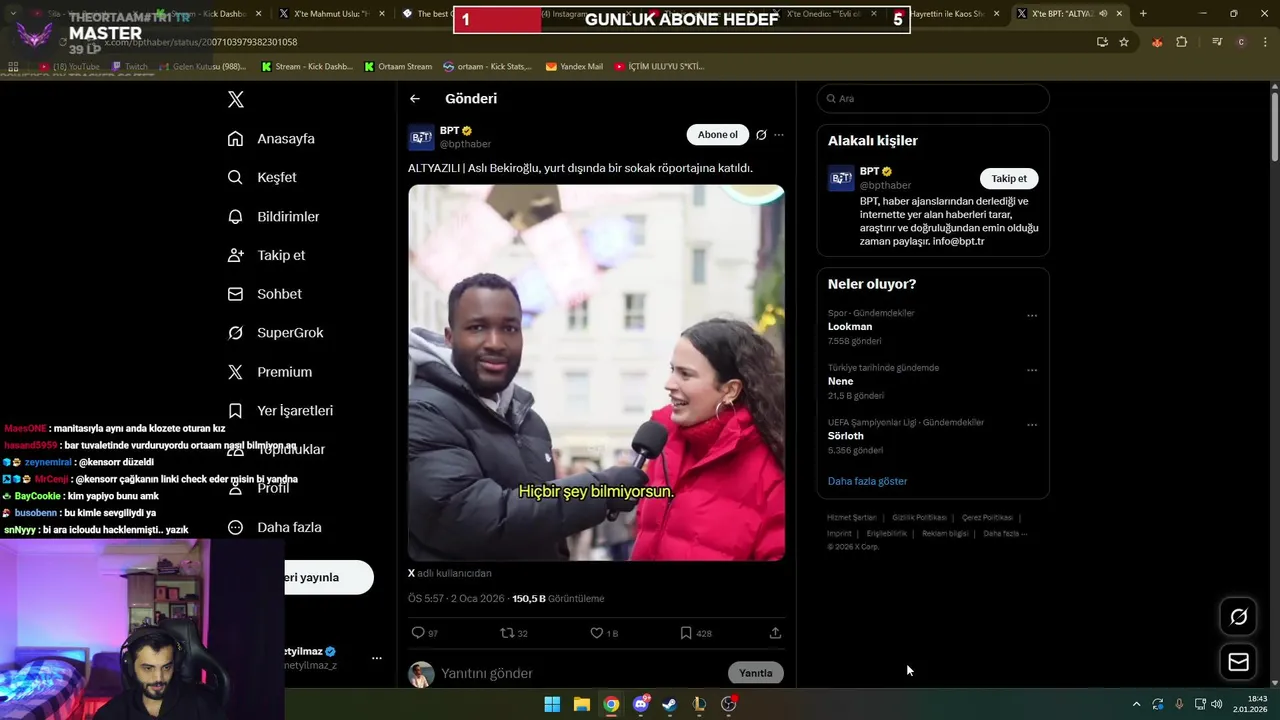Open the Stream - Kick Dashb... bookmark
1280x720 pixels.
[307, 67]
